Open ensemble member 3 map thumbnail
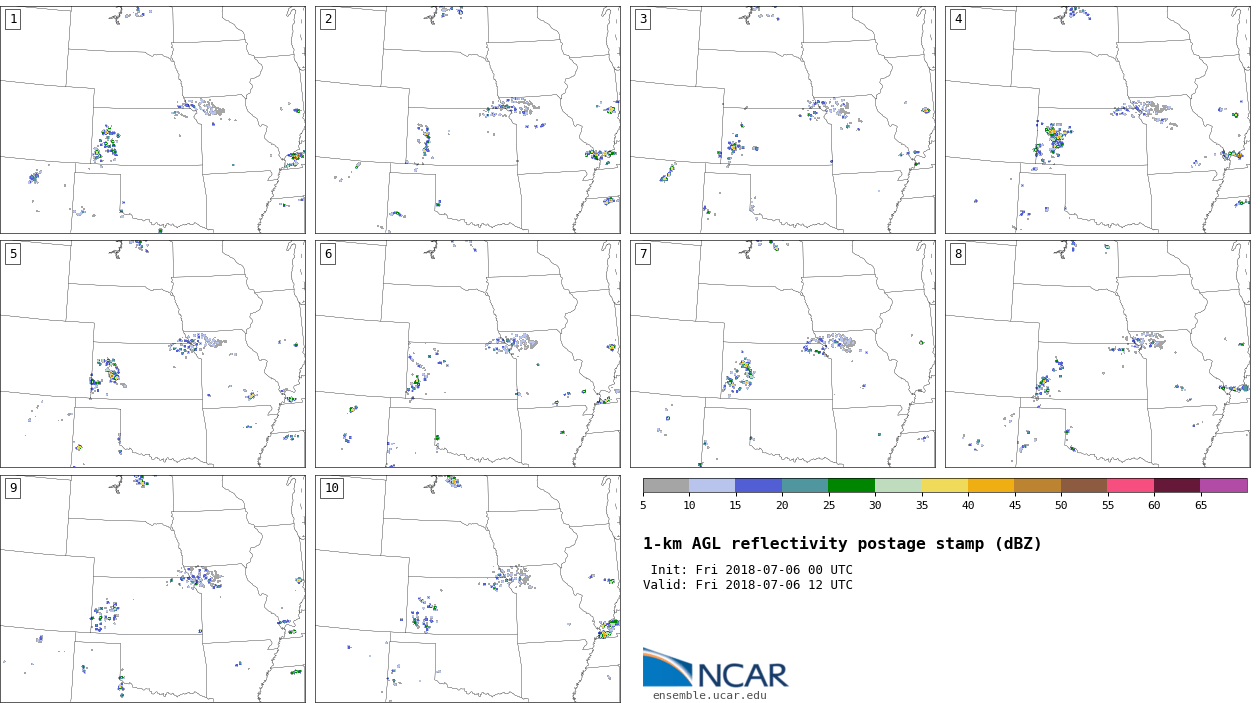Screen dimensions: 1260x703 point(782,120)
